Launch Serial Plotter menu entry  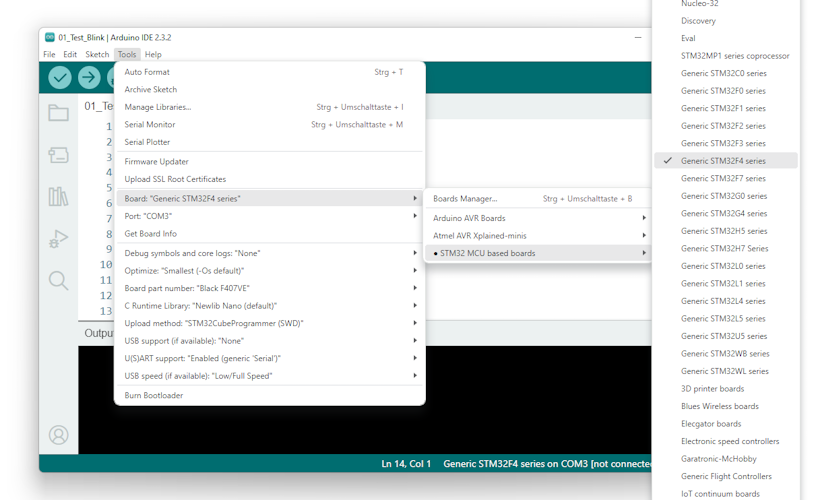click(270, 142)
